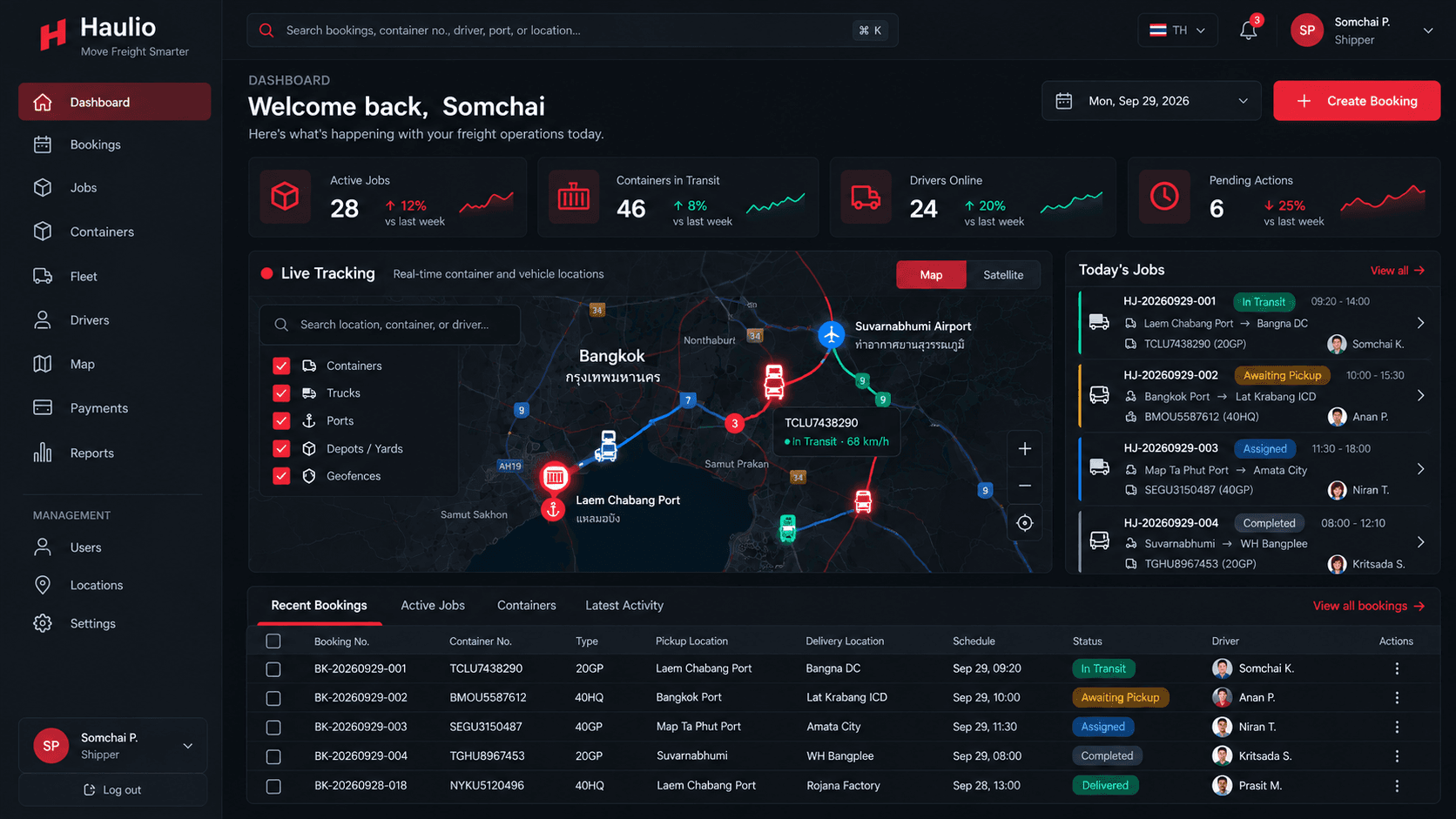
Task: Open actions menu for BK-20260928-018
Action: [1397, 785]
